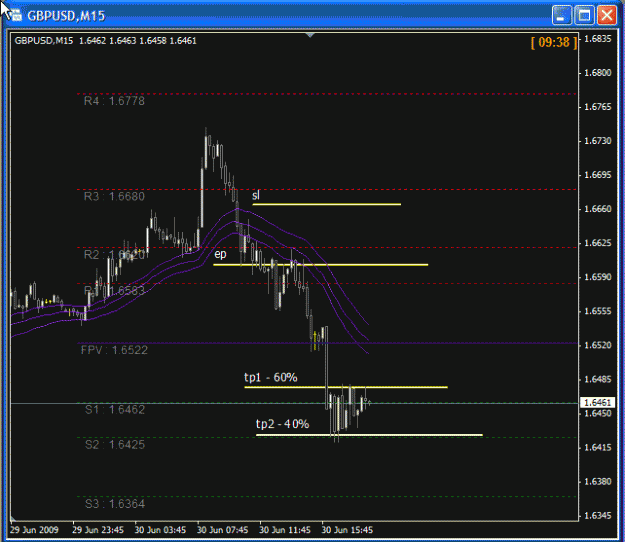Click the 1.6345 price scale value

597,516
